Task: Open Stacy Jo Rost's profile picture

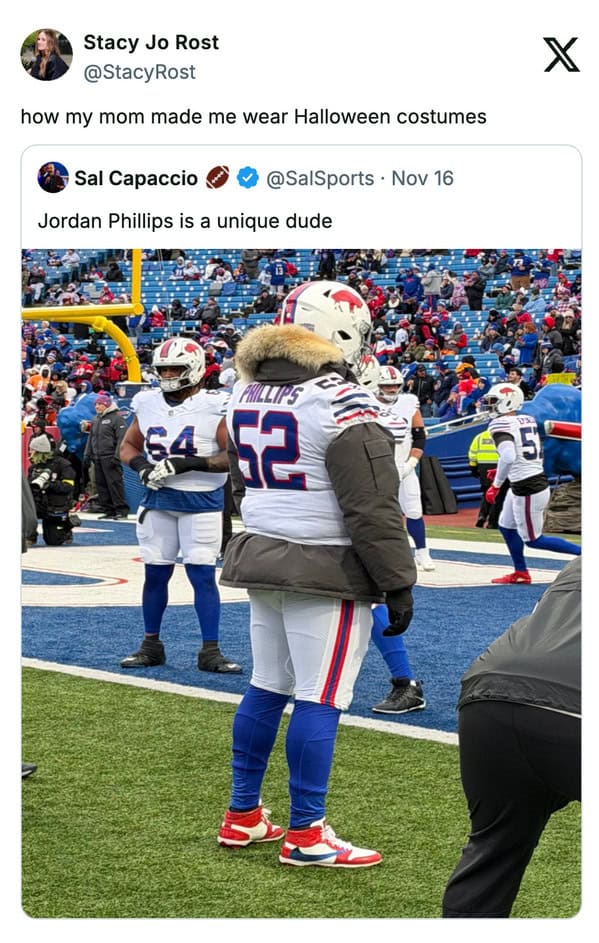Action: (46, 55)
